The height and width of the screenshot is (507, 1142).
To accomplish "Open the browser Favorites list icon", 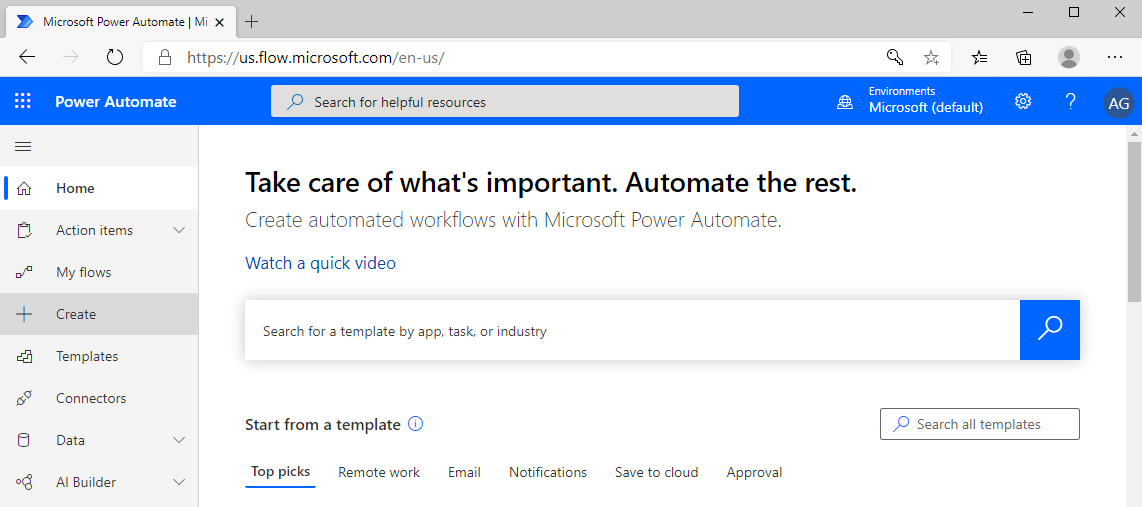I will click(x=980, y=58).
